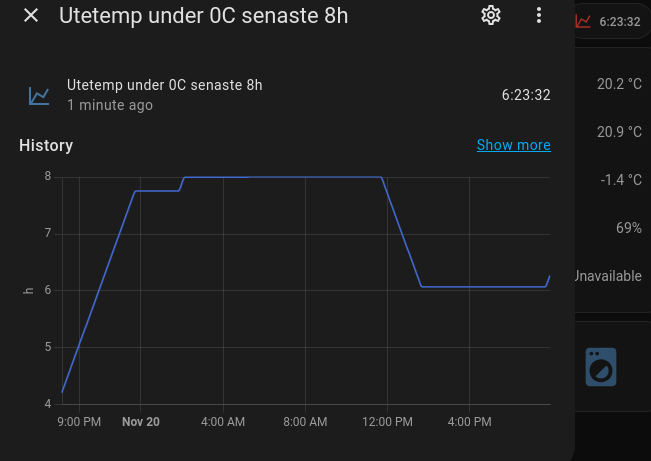
Task: Click the 6:23:32 state value in dialog
Action: pos(526,95)
